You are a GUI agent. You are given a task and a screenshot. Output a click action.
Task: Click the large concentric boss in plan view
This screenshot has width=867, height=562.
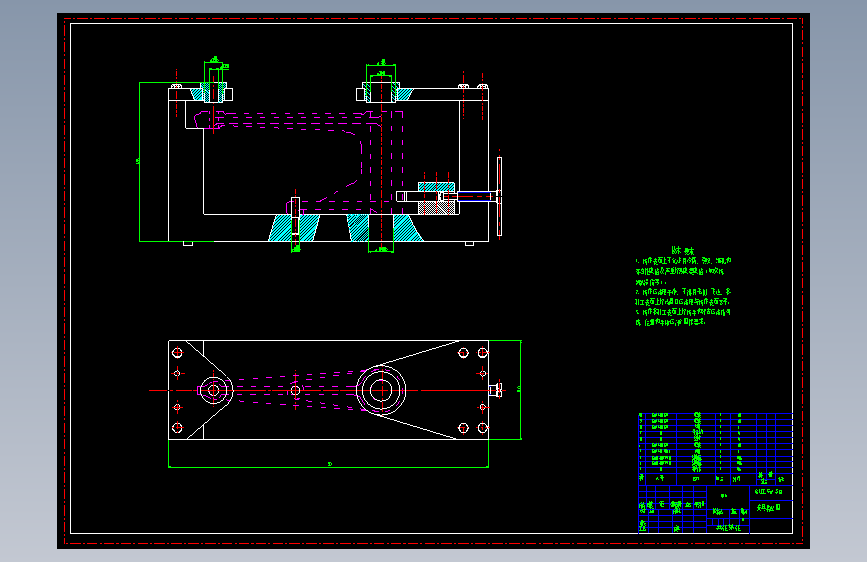click(381, 391)
